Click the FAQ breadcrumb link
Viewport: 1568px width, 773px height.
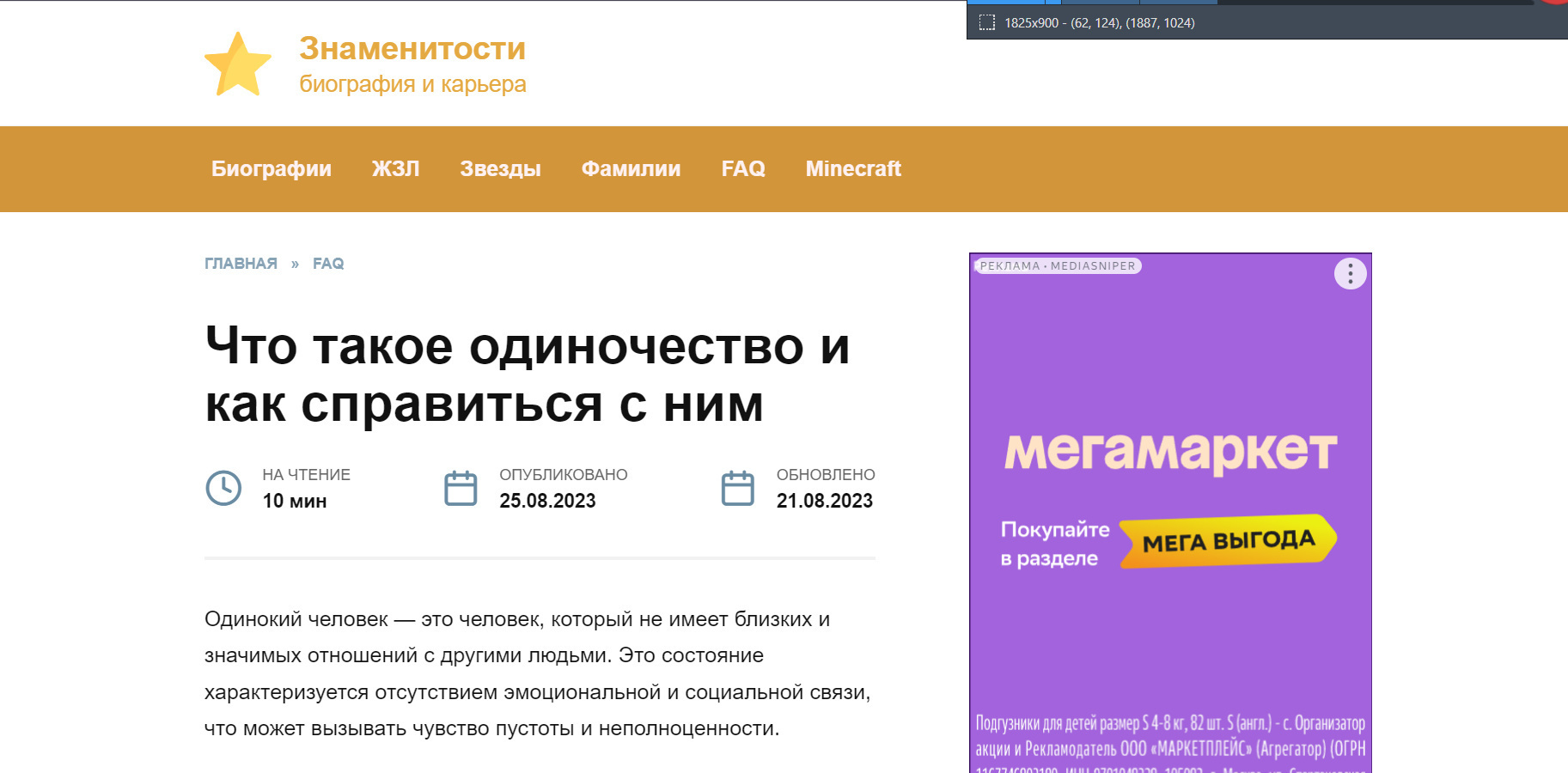click(x=328, y=263)
